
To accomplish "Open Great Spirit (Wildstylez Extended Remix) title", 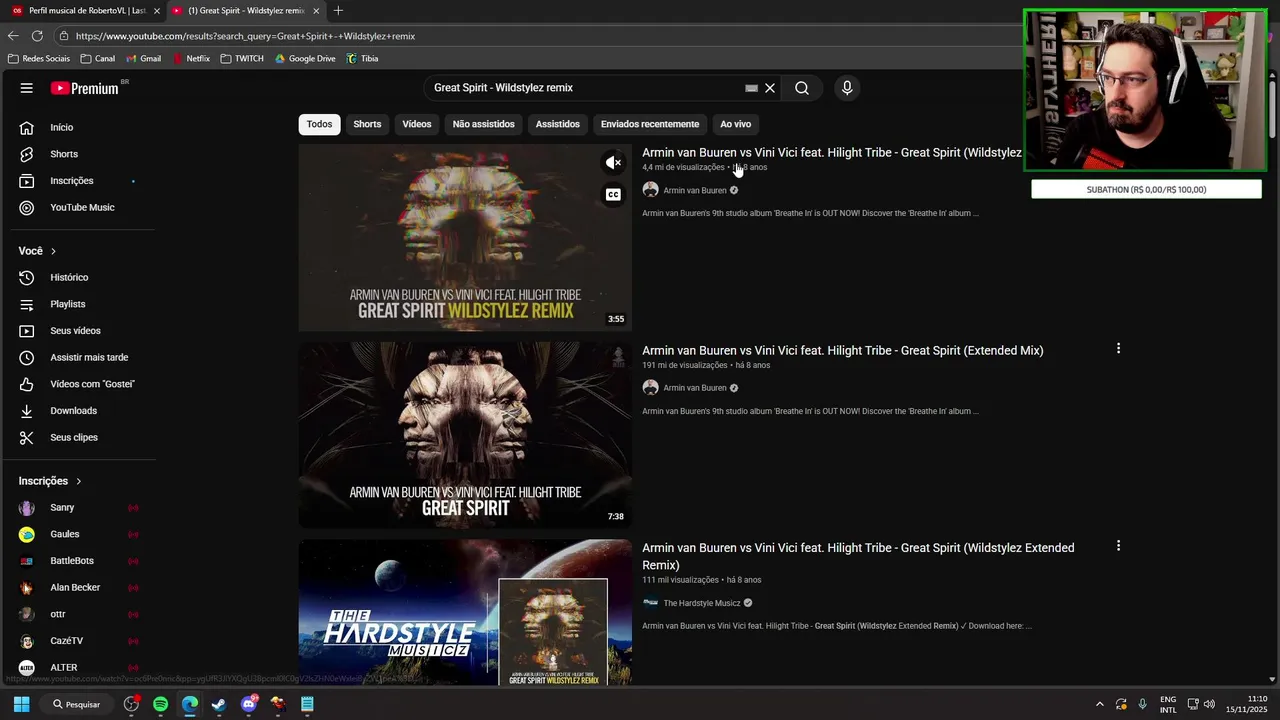I will pos(858,556).
